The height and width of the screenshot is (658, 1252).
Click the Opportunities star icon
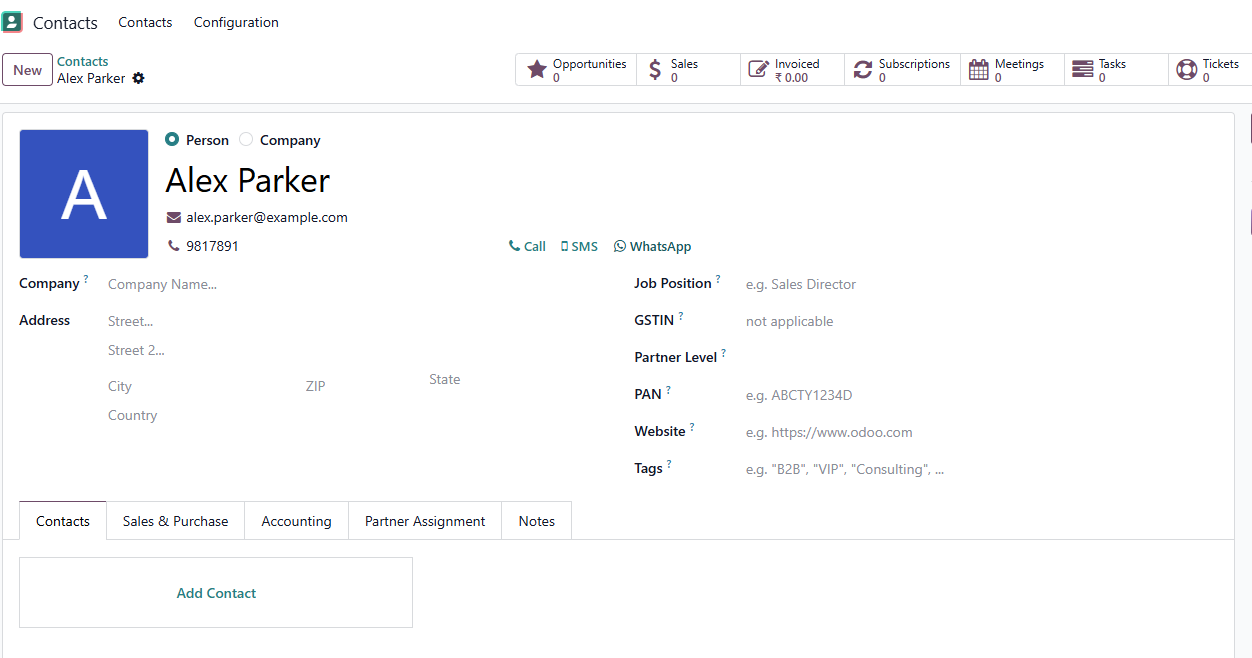[537, 69]
